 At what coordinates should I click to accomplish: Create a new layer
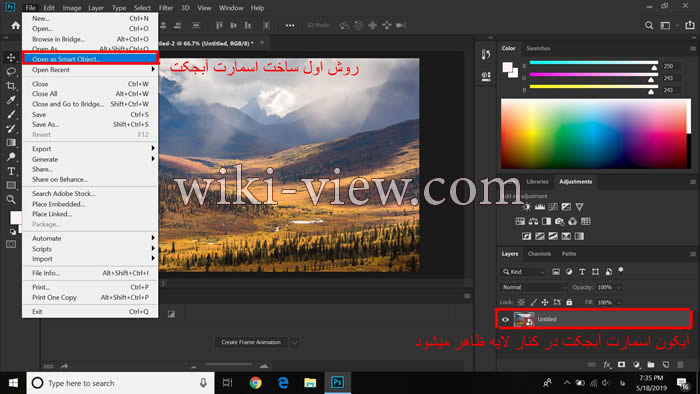(x=666, y=365)
